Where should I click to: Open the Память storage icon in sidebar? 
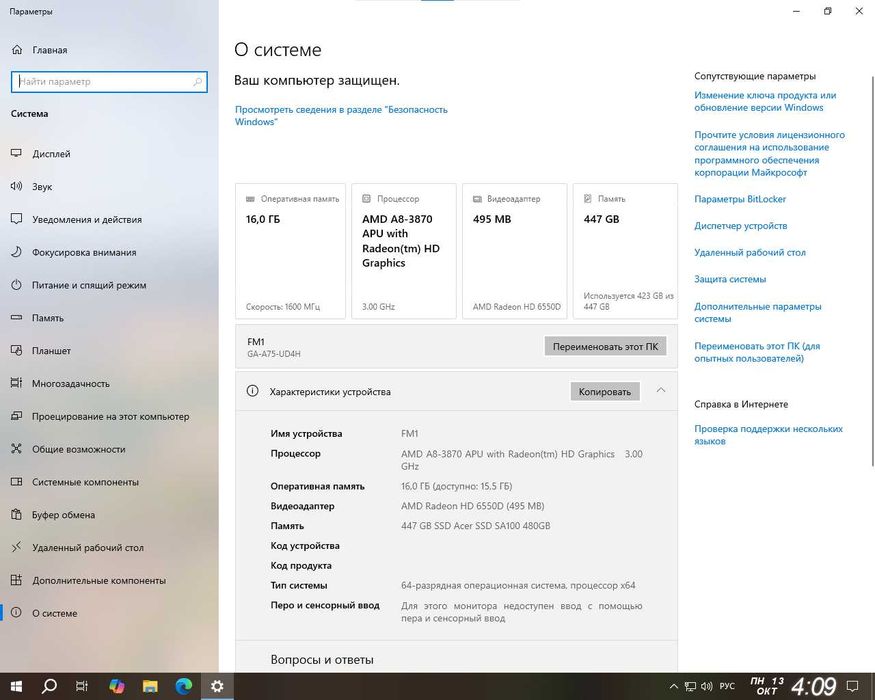(17, 318)
